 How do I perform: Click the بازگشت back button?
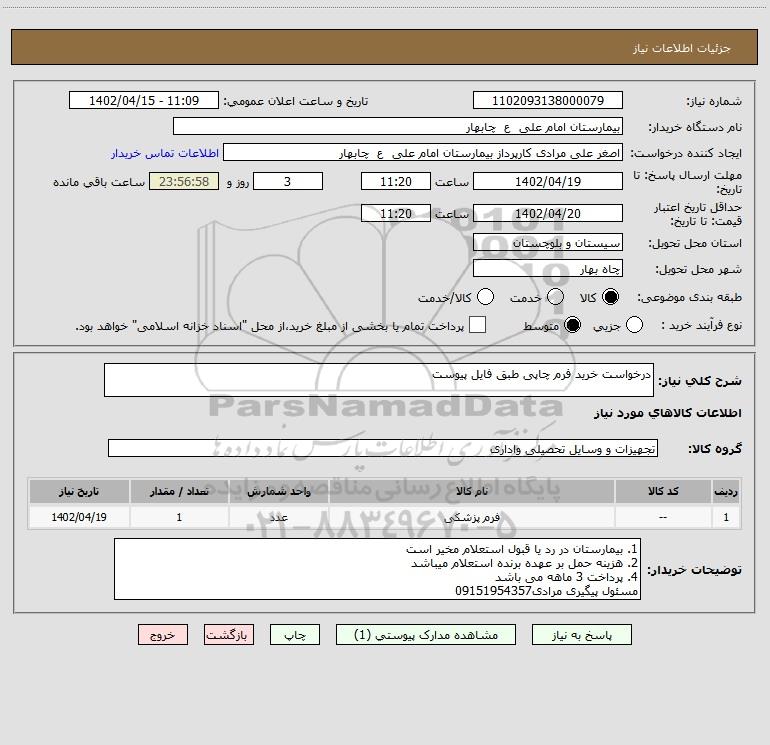(x=229, y=635)
